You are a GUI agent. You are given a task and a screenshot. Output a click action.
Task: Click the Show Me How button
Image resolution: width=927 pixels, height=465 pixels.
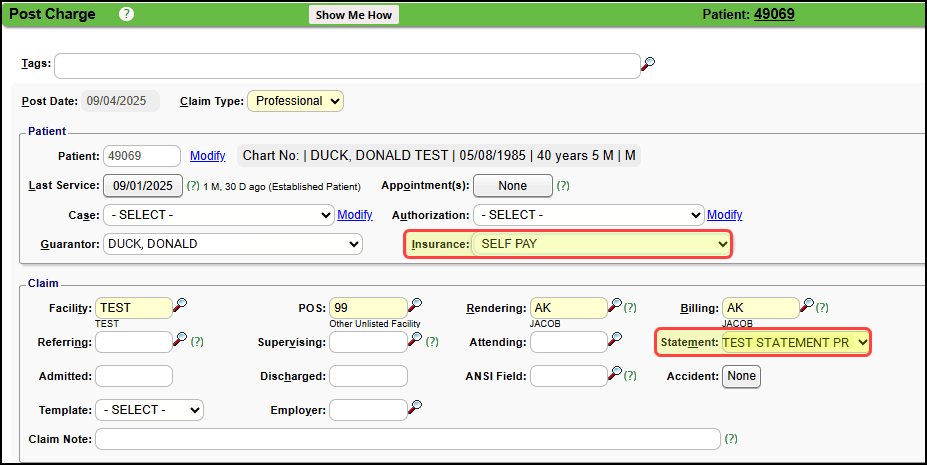pos(354,15)
